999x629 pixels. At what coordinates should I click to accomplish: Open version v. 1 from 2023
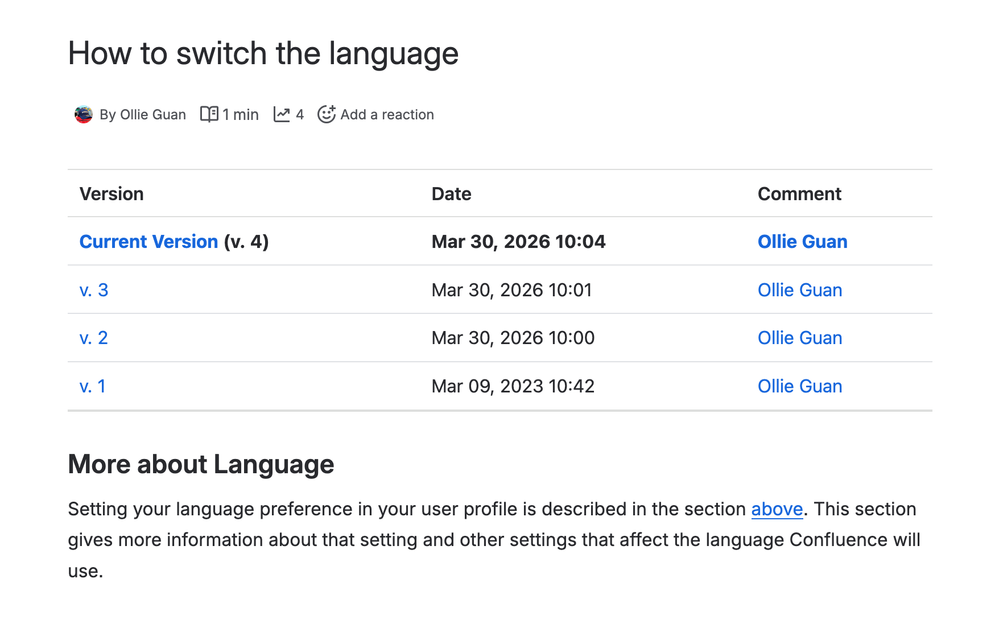click(92, 386)
